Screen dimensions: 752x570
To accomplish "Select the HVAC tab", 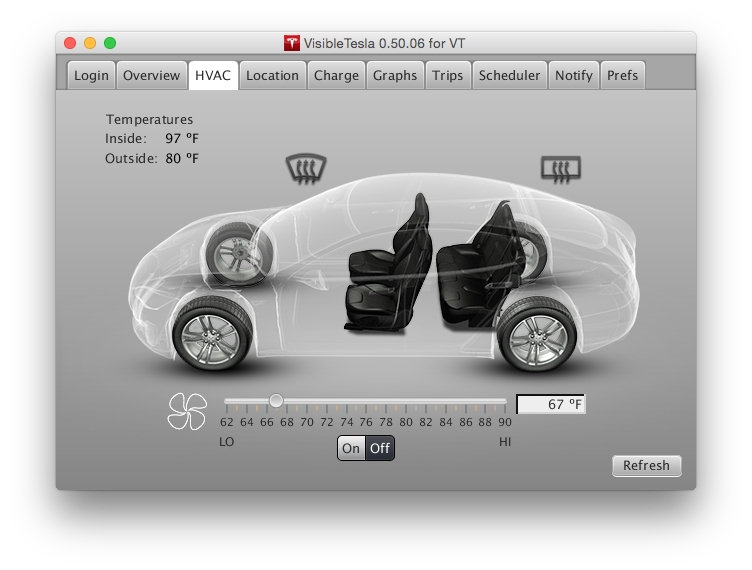I will pyautogui.click(x=213, y=75).
